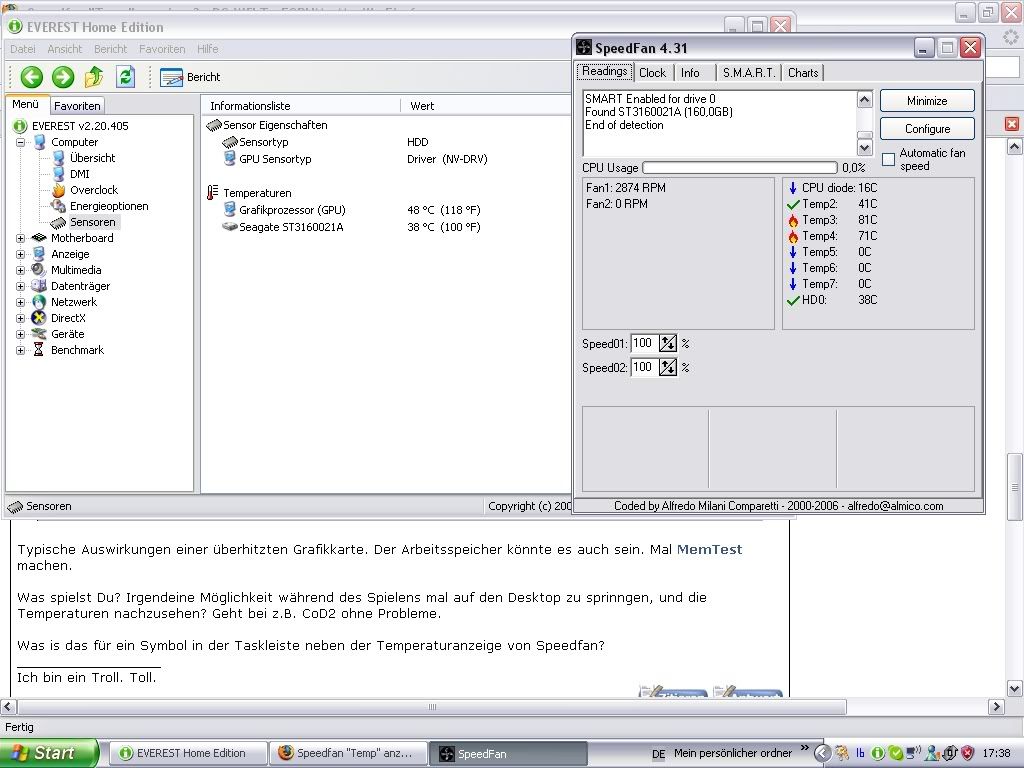Select Übersicht in the EVEREST tree

[x=92, y=158]
